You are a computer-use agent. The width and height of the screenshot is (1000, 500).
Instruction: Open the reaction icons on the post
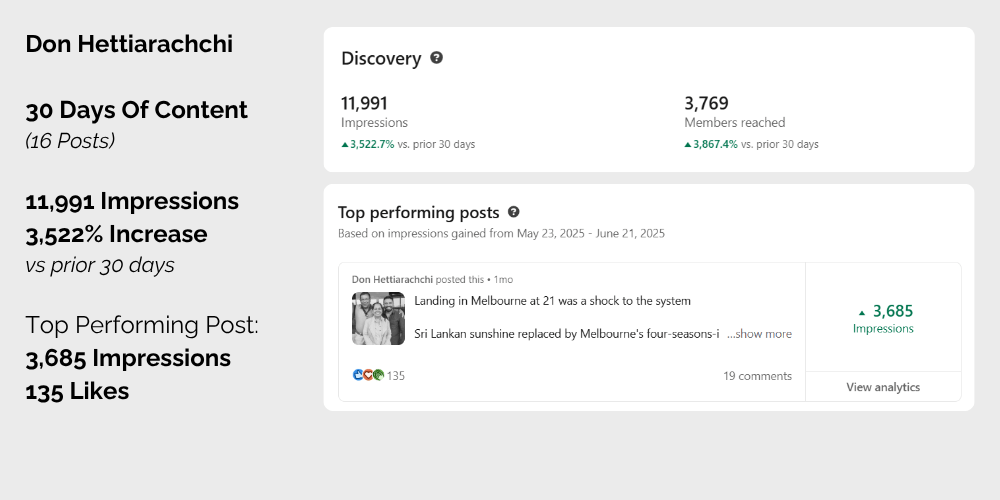tap(368, 375)
